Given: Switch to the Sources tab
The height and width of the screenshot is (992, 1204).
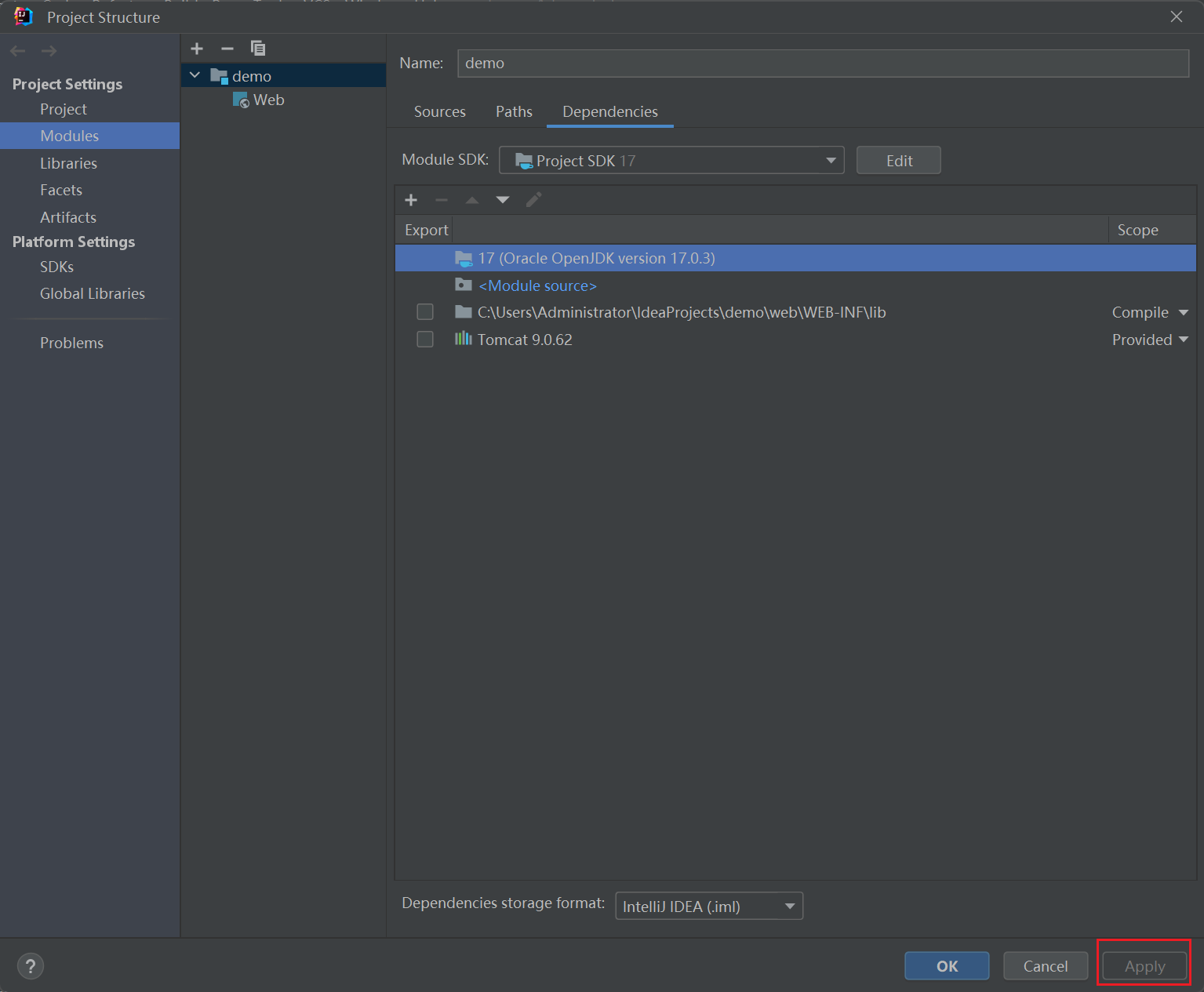Looking at the screenshot, I should pos(439,112).
